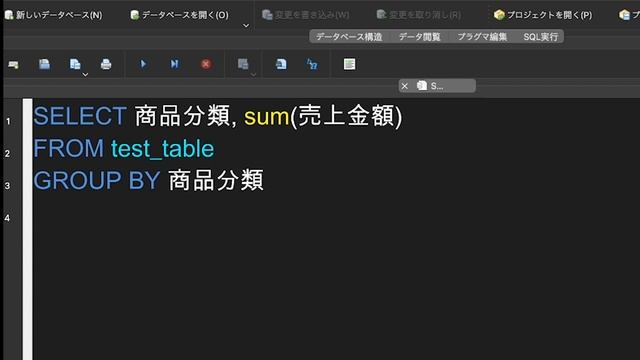
Task: Click line number 2 in gutter
Action: tap(7, 153)
